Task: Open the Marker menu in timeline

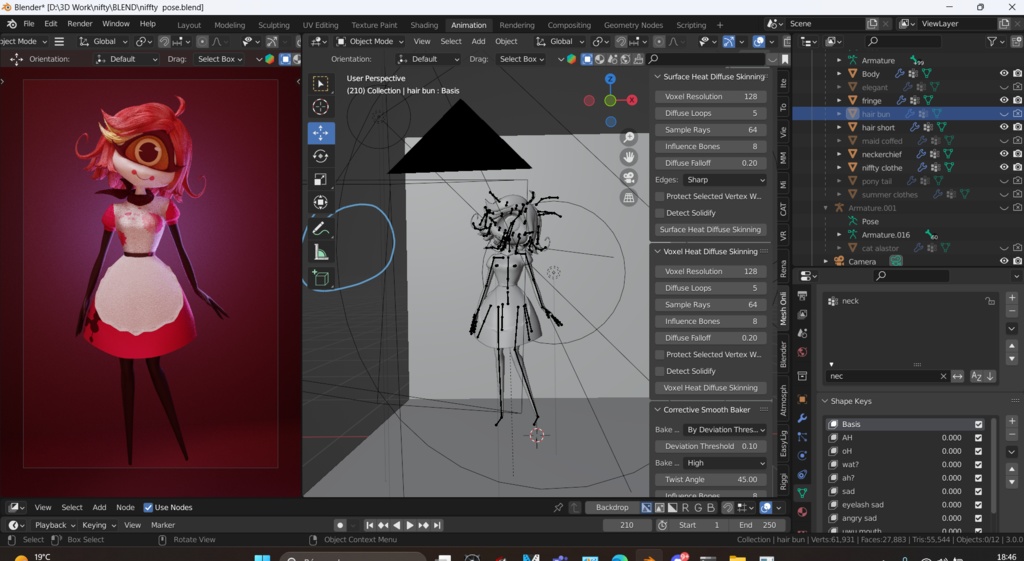Action: pyautogui.click(x=163, y=525)
